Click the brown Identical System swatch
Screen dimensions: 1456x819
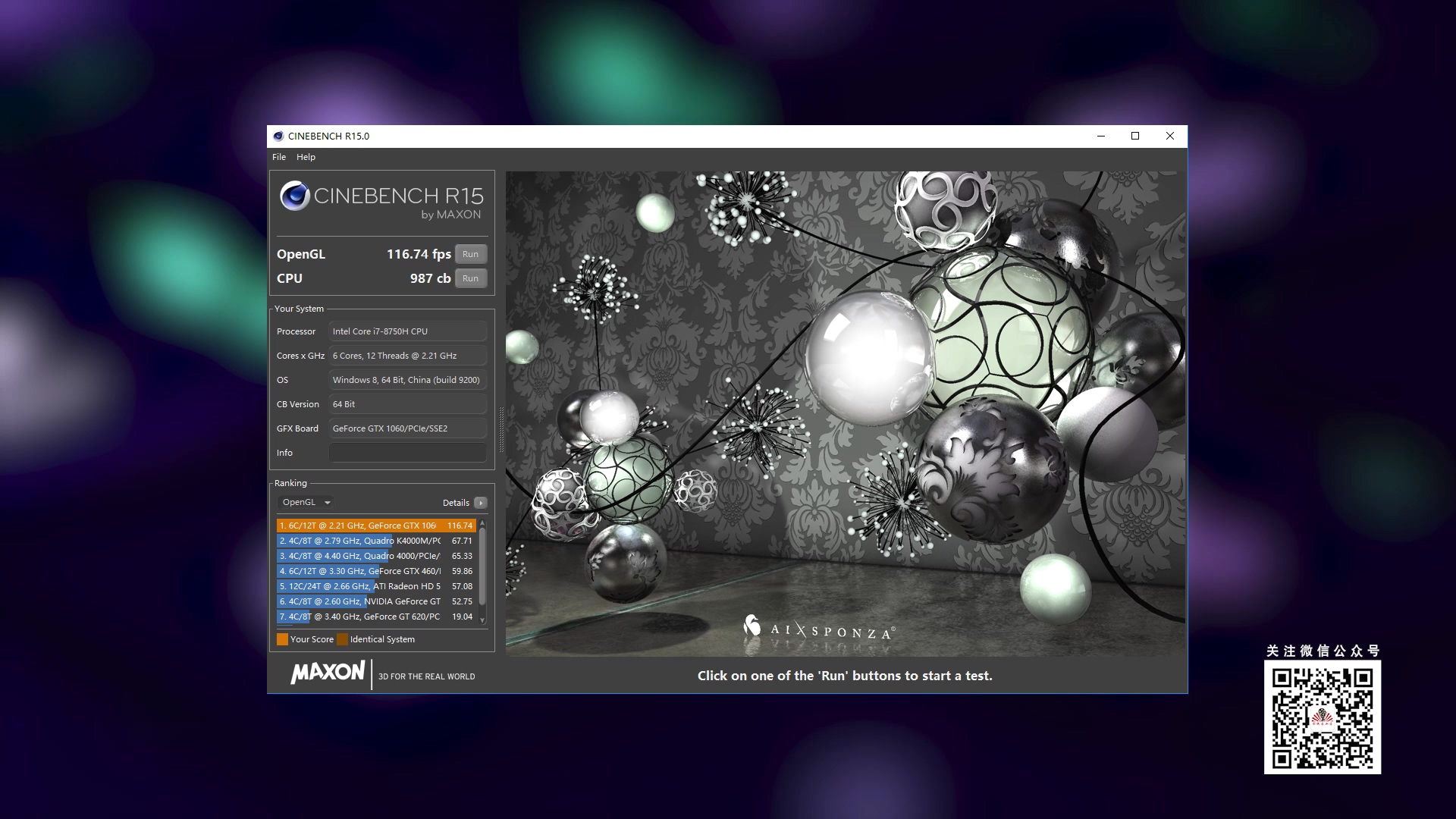pos(342,639)
